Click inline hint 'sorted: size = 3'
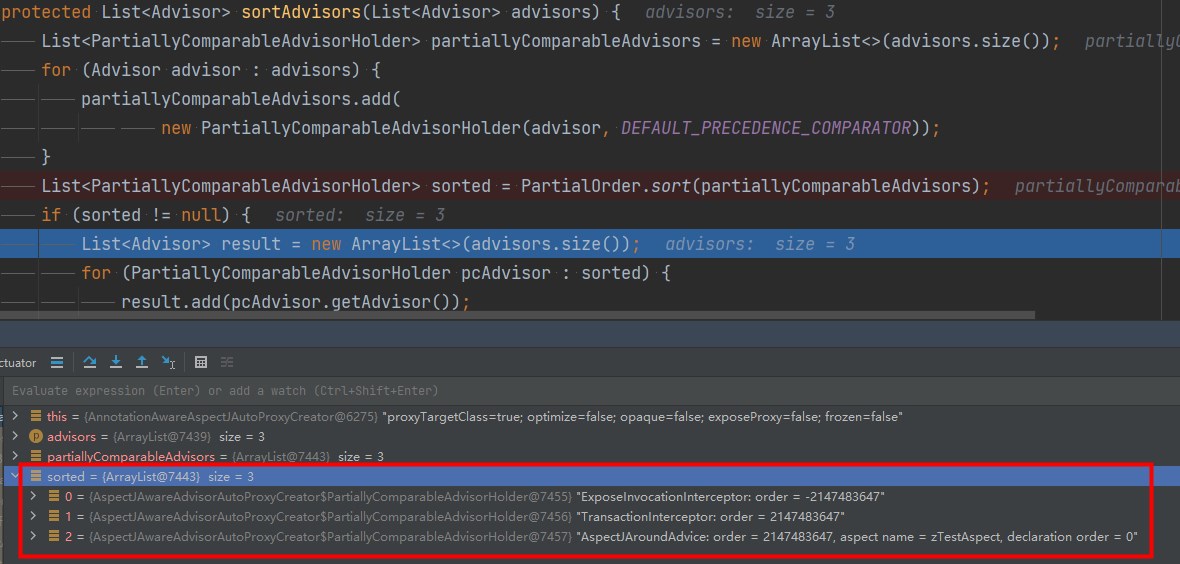 tap(360, 215)
